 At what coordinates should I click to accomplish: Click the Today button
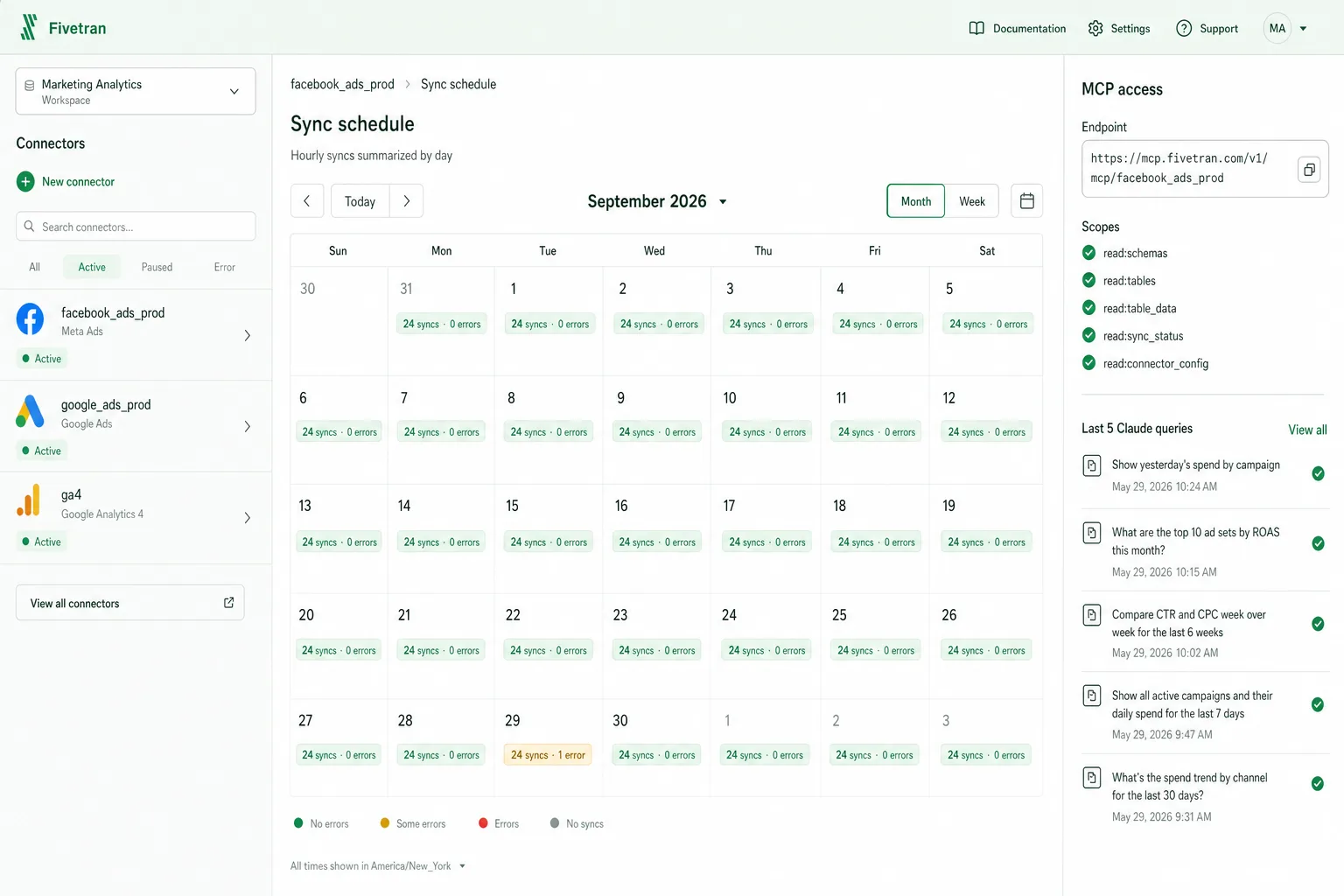click(x=360, y=201)
